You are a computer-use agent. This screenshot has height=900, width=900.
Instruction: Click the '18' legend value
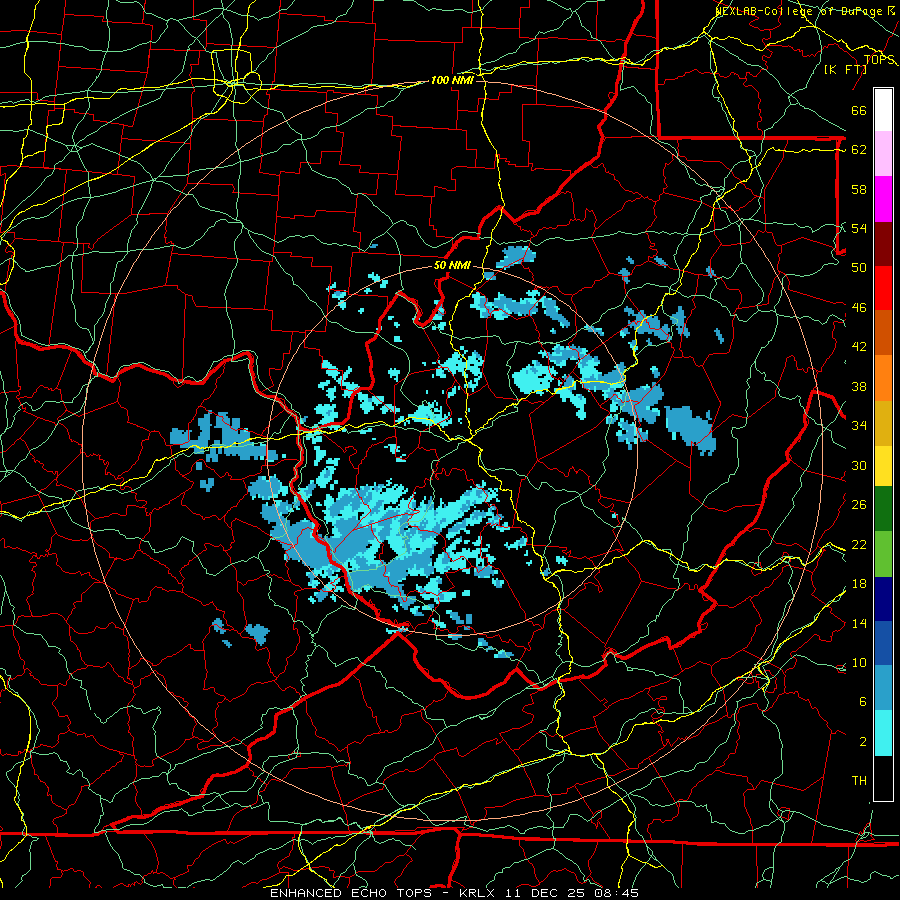859,584
